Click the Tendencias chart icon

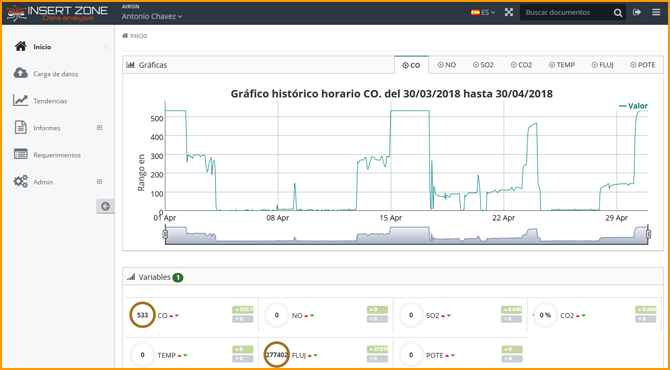(x=21, y=100)
